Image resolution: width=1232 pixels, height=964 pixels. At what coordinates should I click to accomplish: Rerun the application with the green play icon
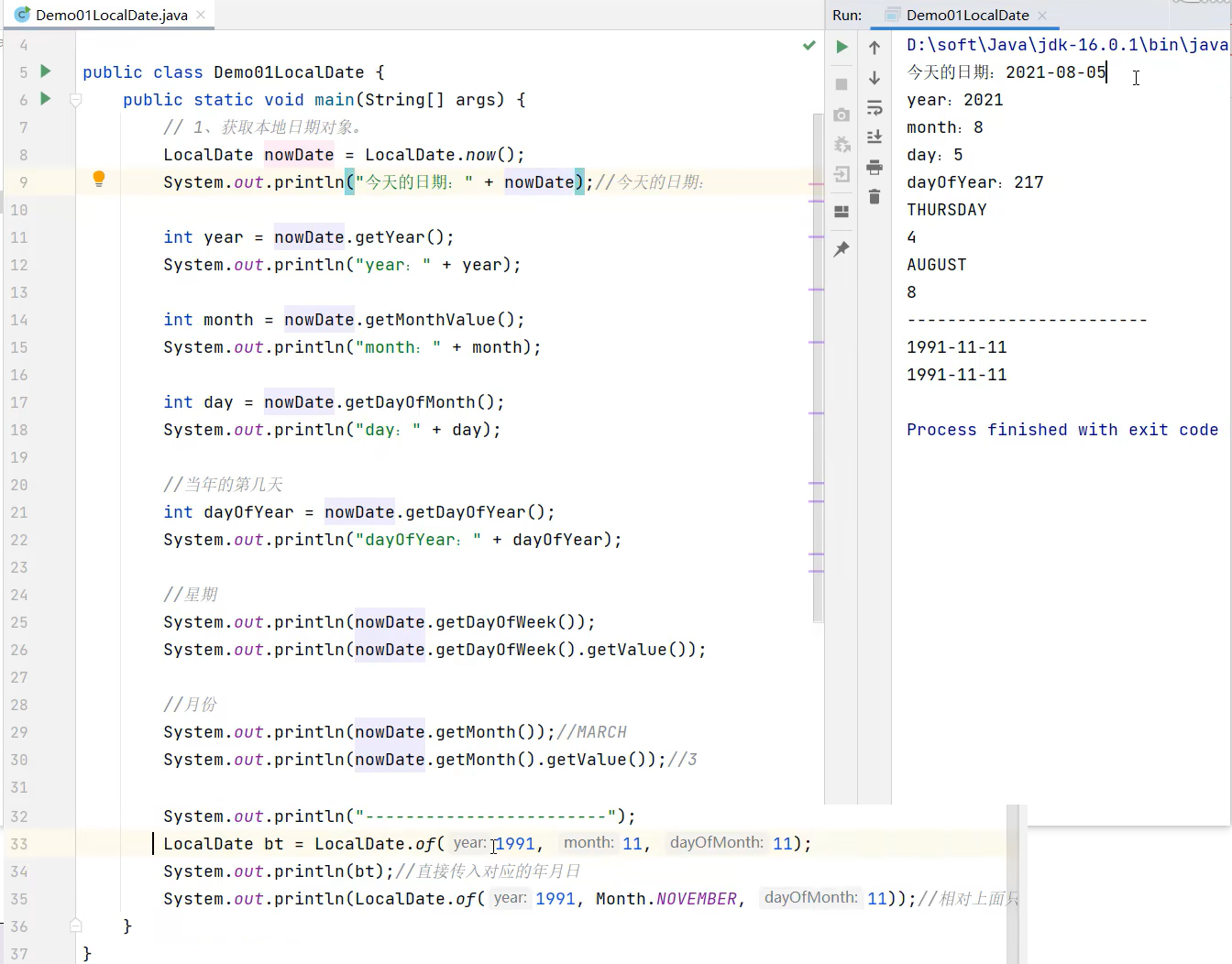click(x=841, y=46)
